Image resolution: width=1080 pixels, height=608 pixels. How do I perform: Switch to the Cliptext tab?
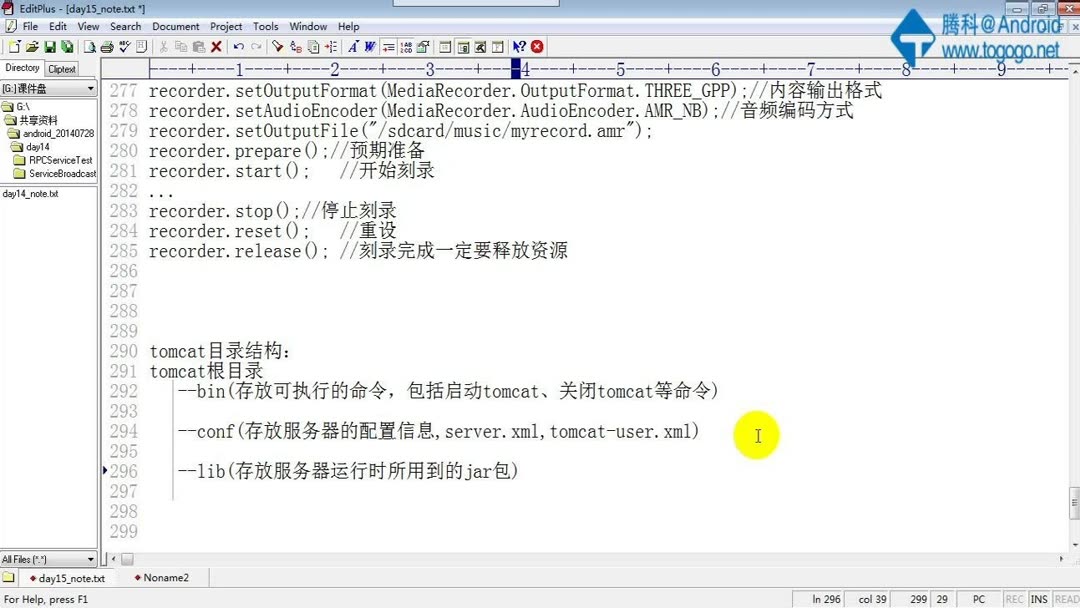pos(62,68)
